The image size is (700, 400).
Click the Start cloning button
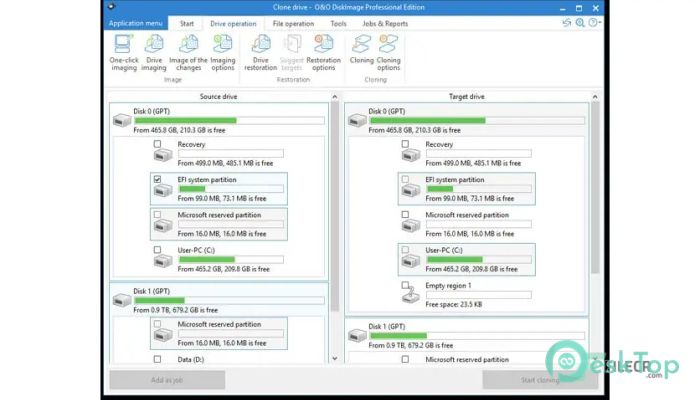[540, 380]
